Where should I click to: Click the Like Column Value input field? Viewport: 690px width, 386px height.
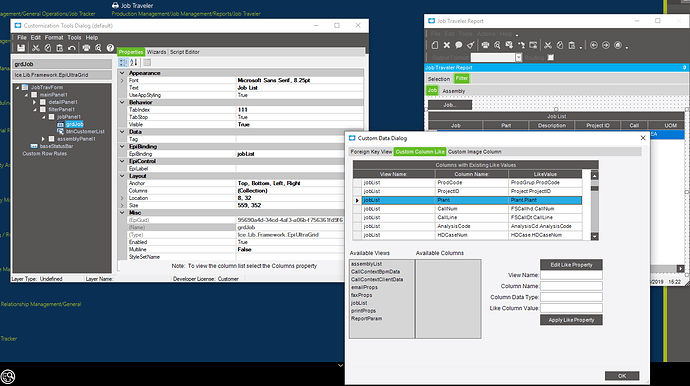(x=571, y=308)
